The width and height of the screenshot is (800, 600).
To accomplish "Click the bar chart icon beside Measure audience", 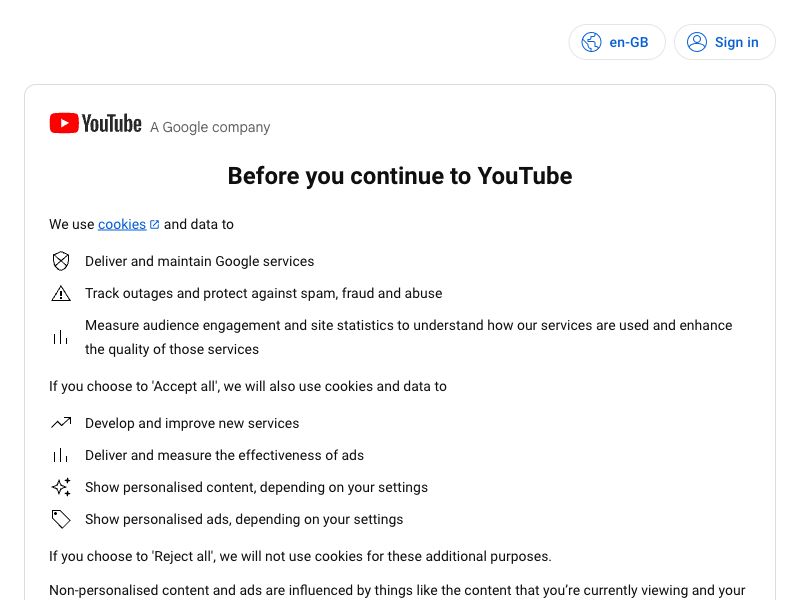I will tap(60, 337).
